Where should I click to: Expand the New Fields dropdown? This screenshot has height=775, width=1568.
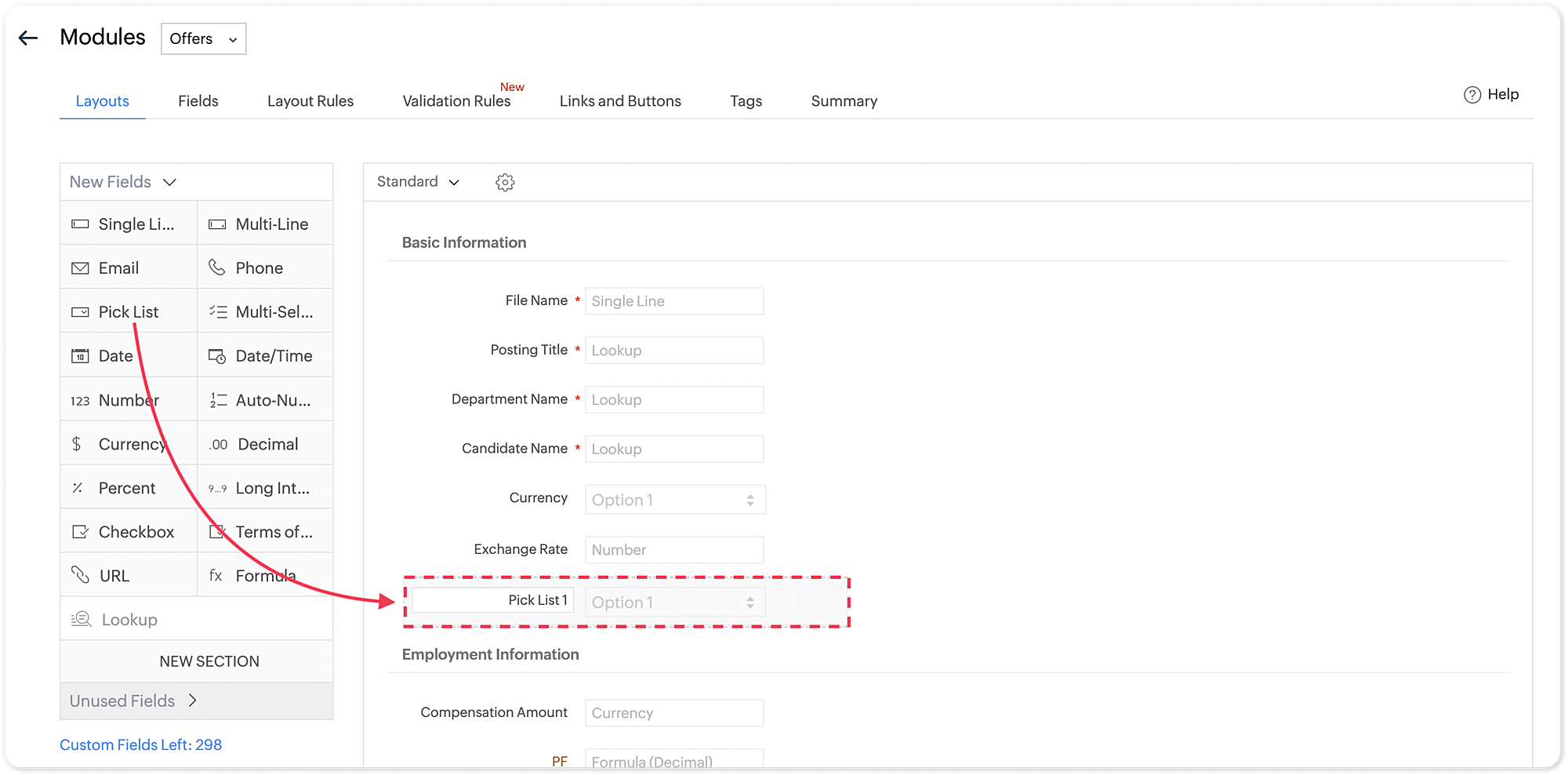click(x=123, y=182)
